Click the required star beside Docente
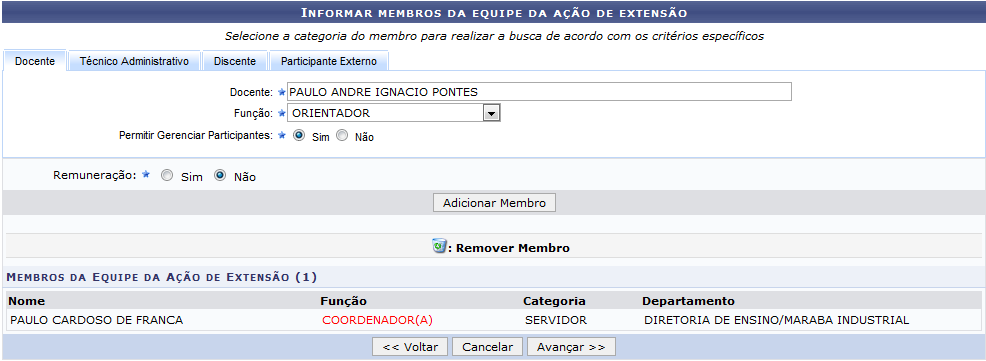Image resolution: width=986 pixels, height=361 pixels. click(x=282, y=92)
